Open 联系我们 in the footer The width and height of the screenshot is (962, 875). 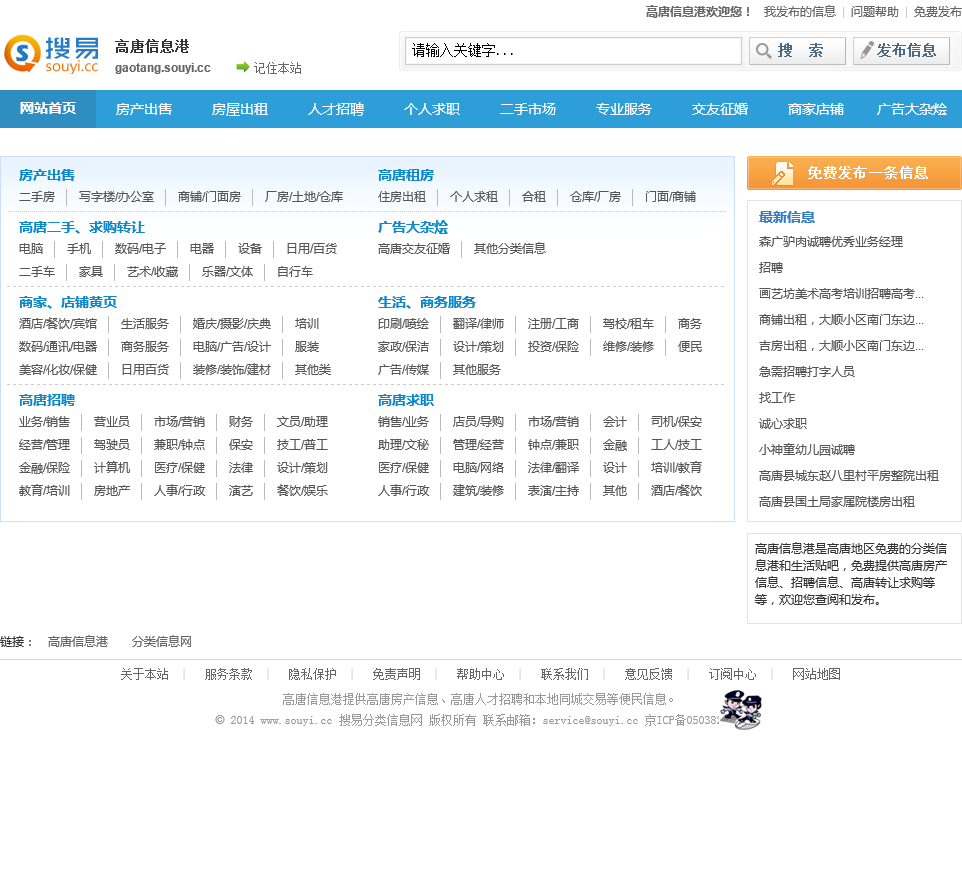(x=565, y=674)
